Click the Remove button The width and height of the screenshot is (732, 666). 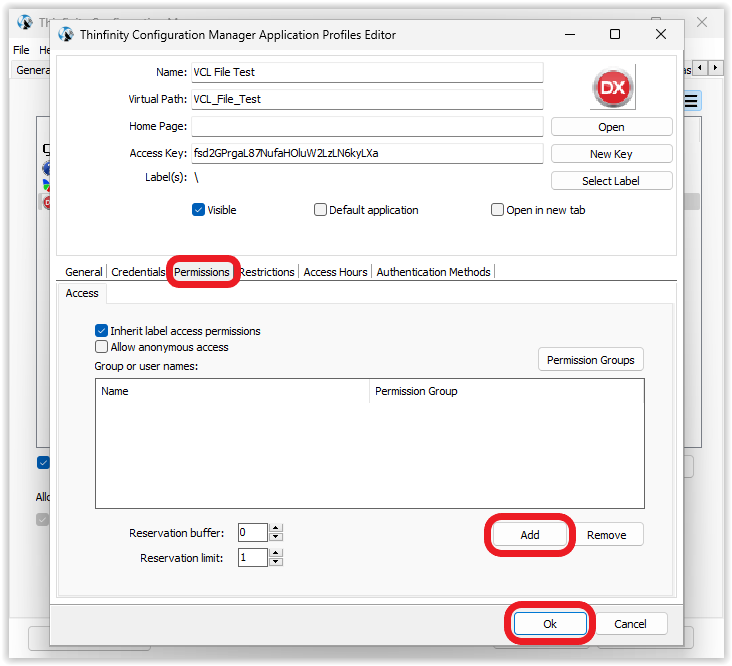tap(606, 535)
